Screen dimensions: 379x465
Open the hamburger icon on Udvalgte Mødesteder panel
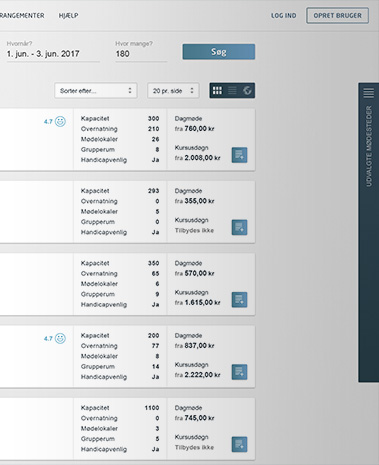click(x=369, y=93)
